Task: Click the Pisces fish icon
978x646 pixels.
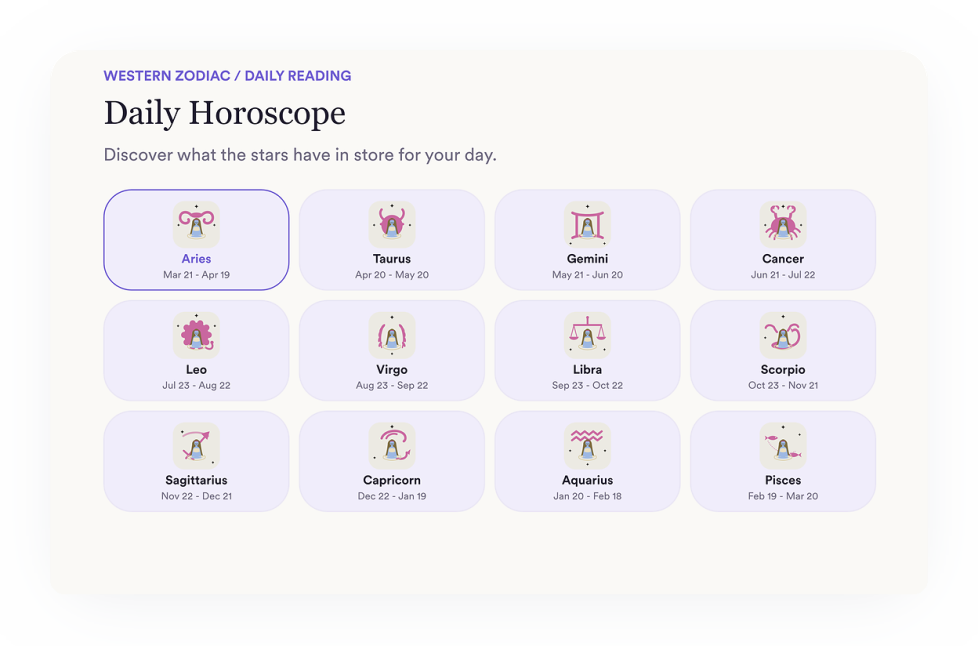Action: (x=783, y=446)
